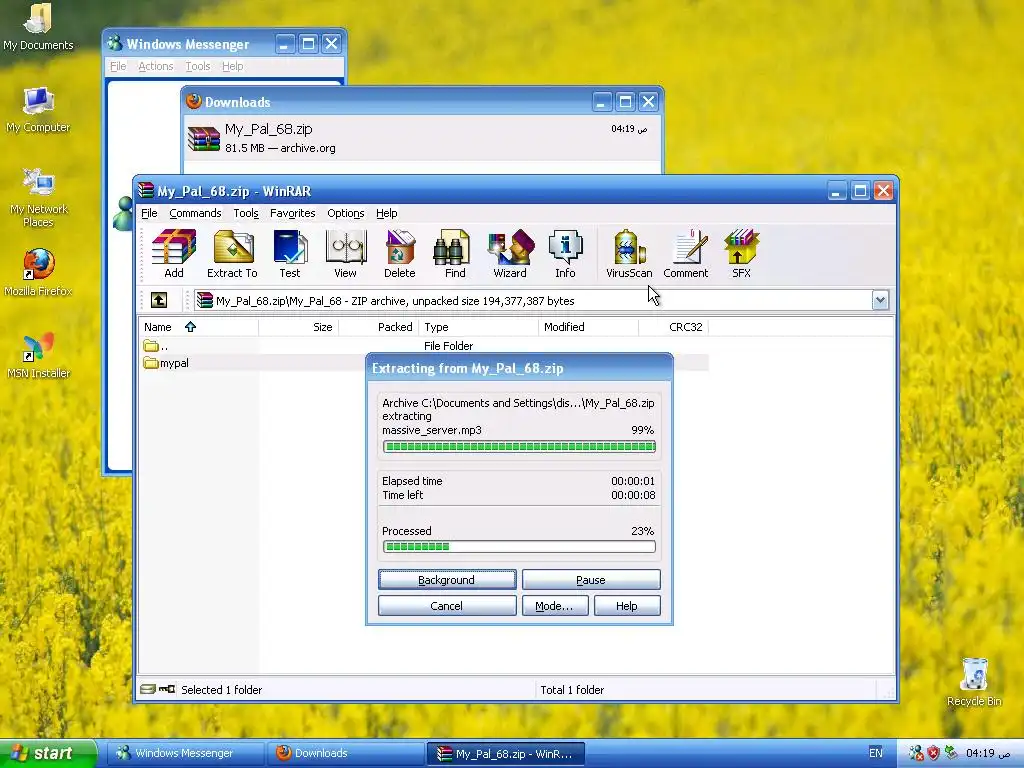Select the parent '..' folder entry
The width and height of the screenshot is (1024, 768).
point(155,345)
